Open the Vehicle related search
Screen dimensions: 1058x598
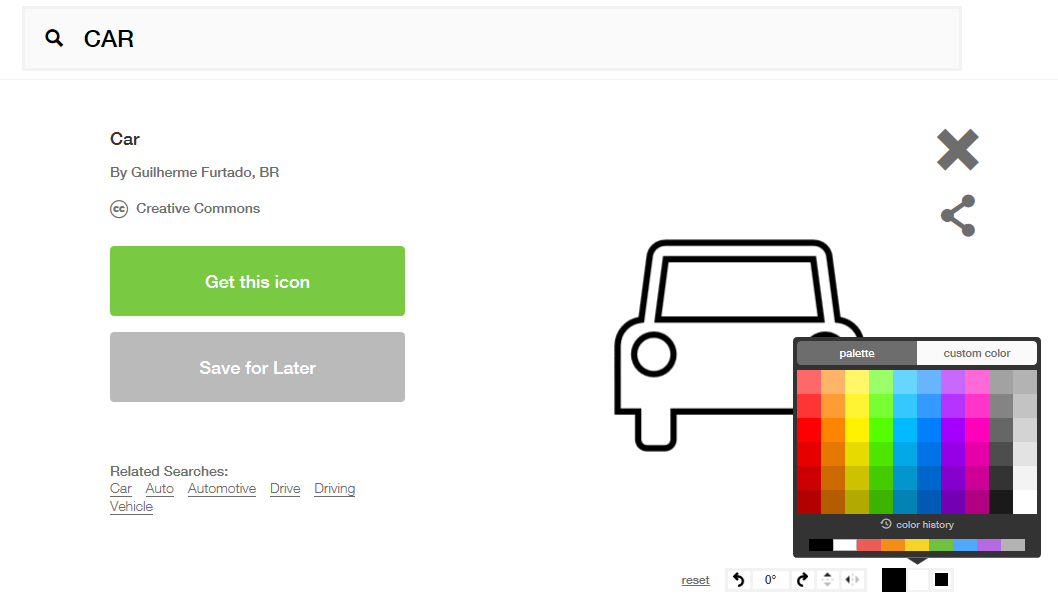point(132,507)
